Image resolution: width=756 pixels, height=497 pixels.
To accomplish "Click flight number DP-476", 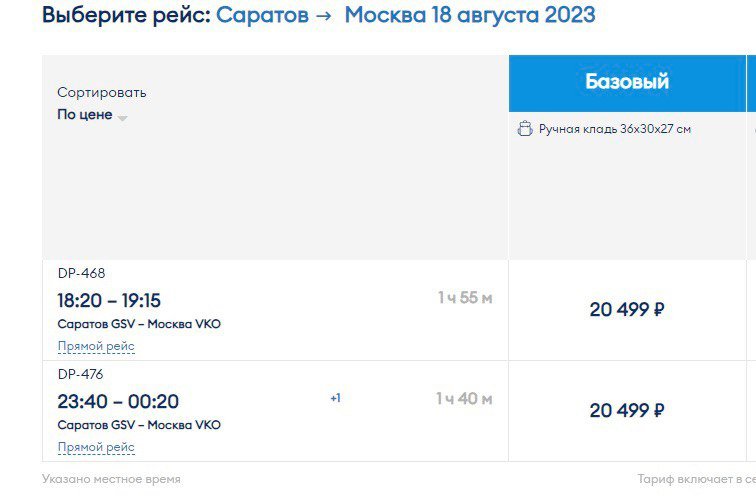I will point(81,375).
